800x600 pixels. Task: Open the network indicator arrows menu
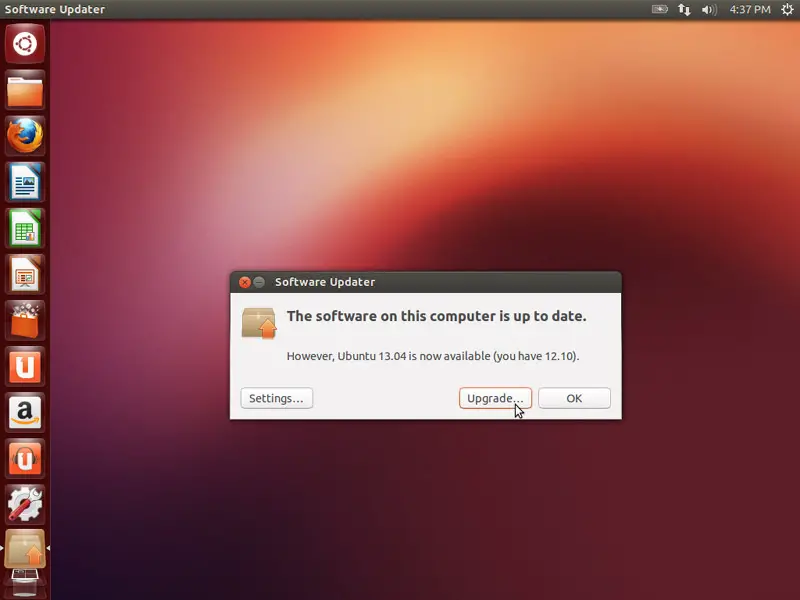[684, 9]
